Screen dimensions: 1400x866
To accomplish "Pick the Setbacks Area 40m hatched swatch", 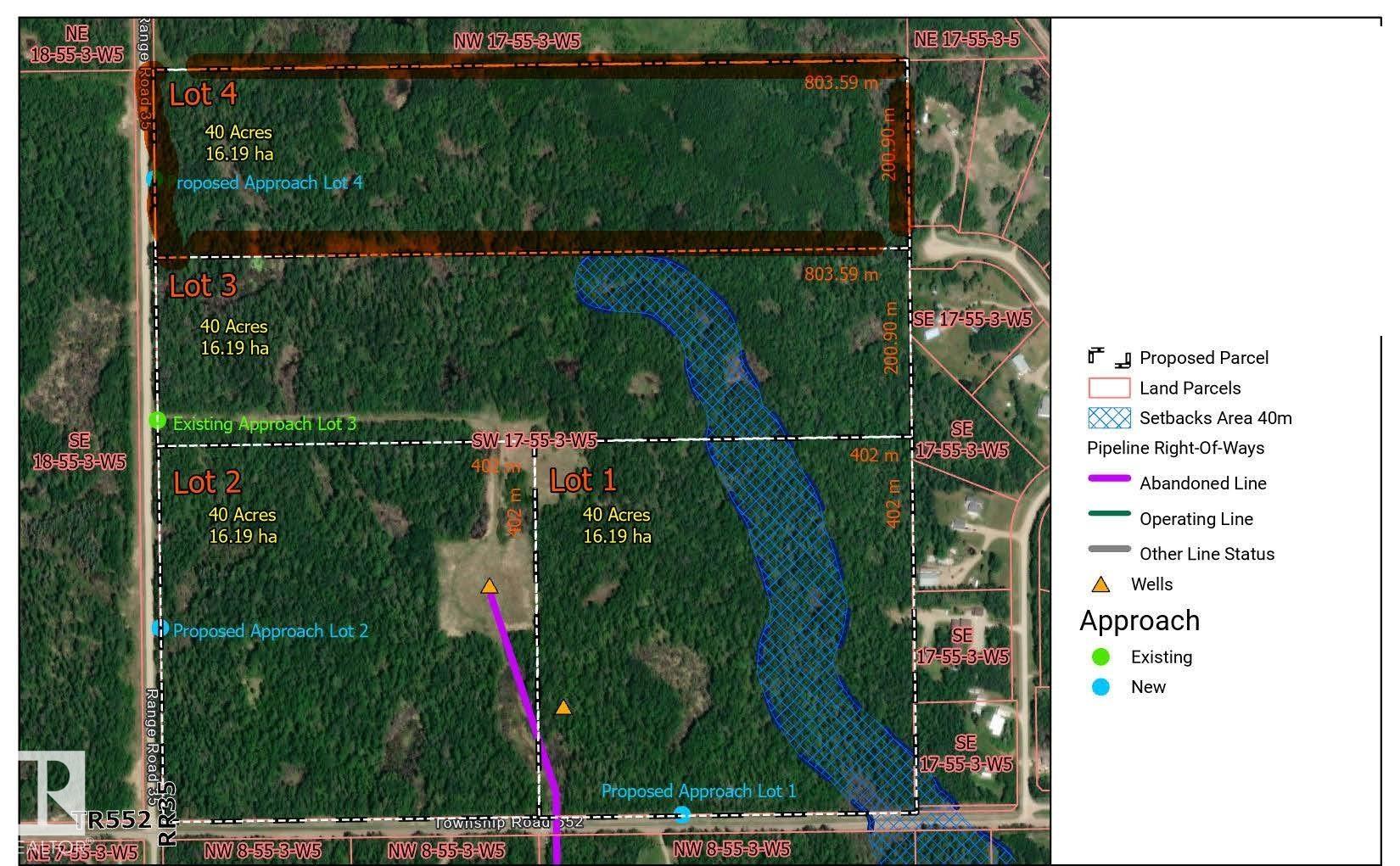I will [x=1109, y=418].
